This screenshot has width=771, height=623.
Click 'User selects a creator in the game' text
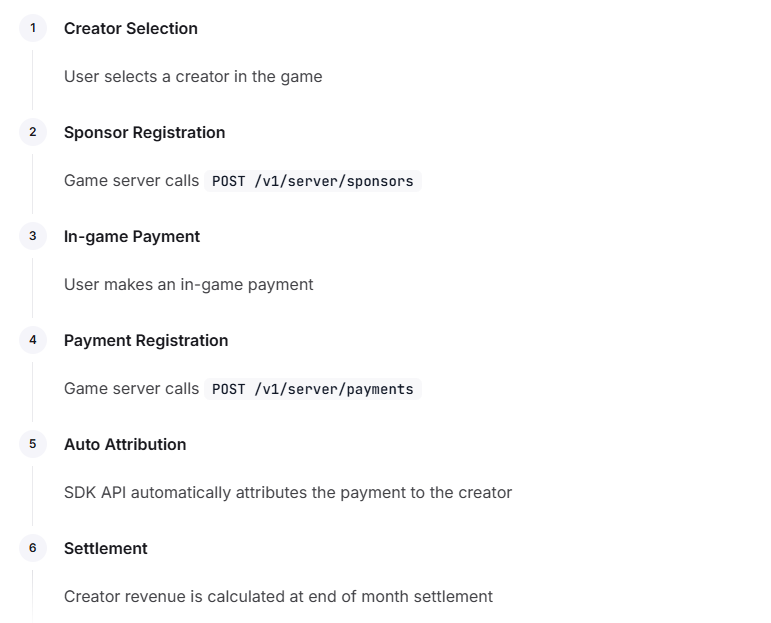(x=193, y=77)
